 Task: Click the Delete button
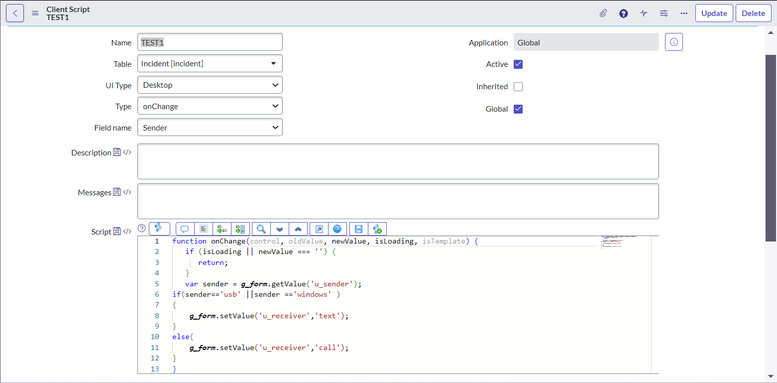(x=753, y=13)
